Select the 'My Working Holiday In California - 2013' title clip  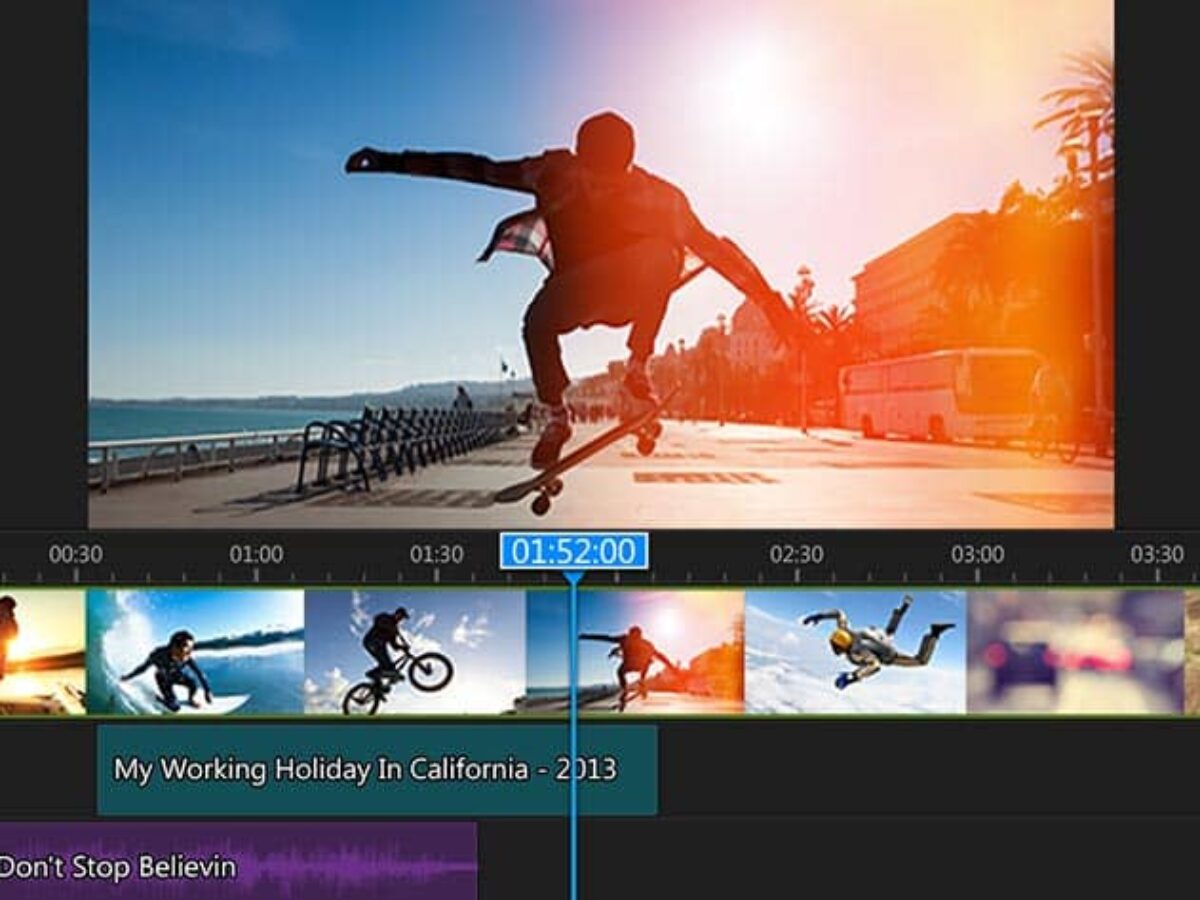[377, 770]
